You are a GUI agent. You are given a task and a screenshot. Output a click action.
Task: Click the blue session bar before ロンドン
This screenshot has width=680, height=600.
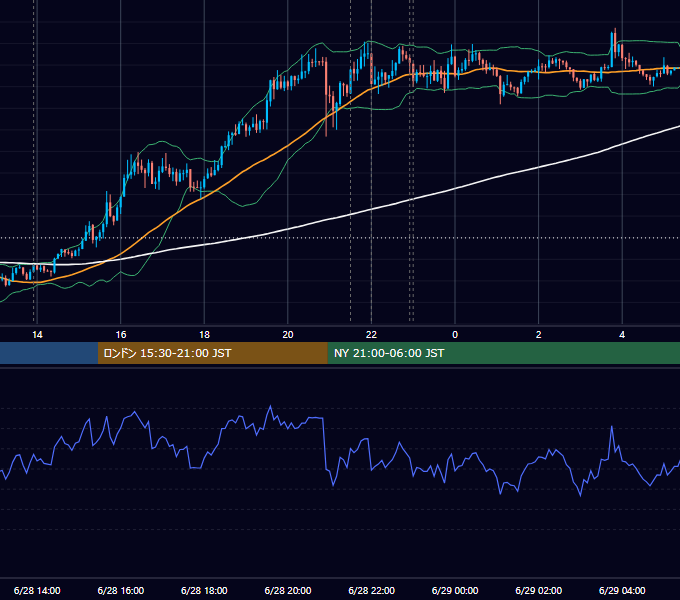tap(49, 353)
